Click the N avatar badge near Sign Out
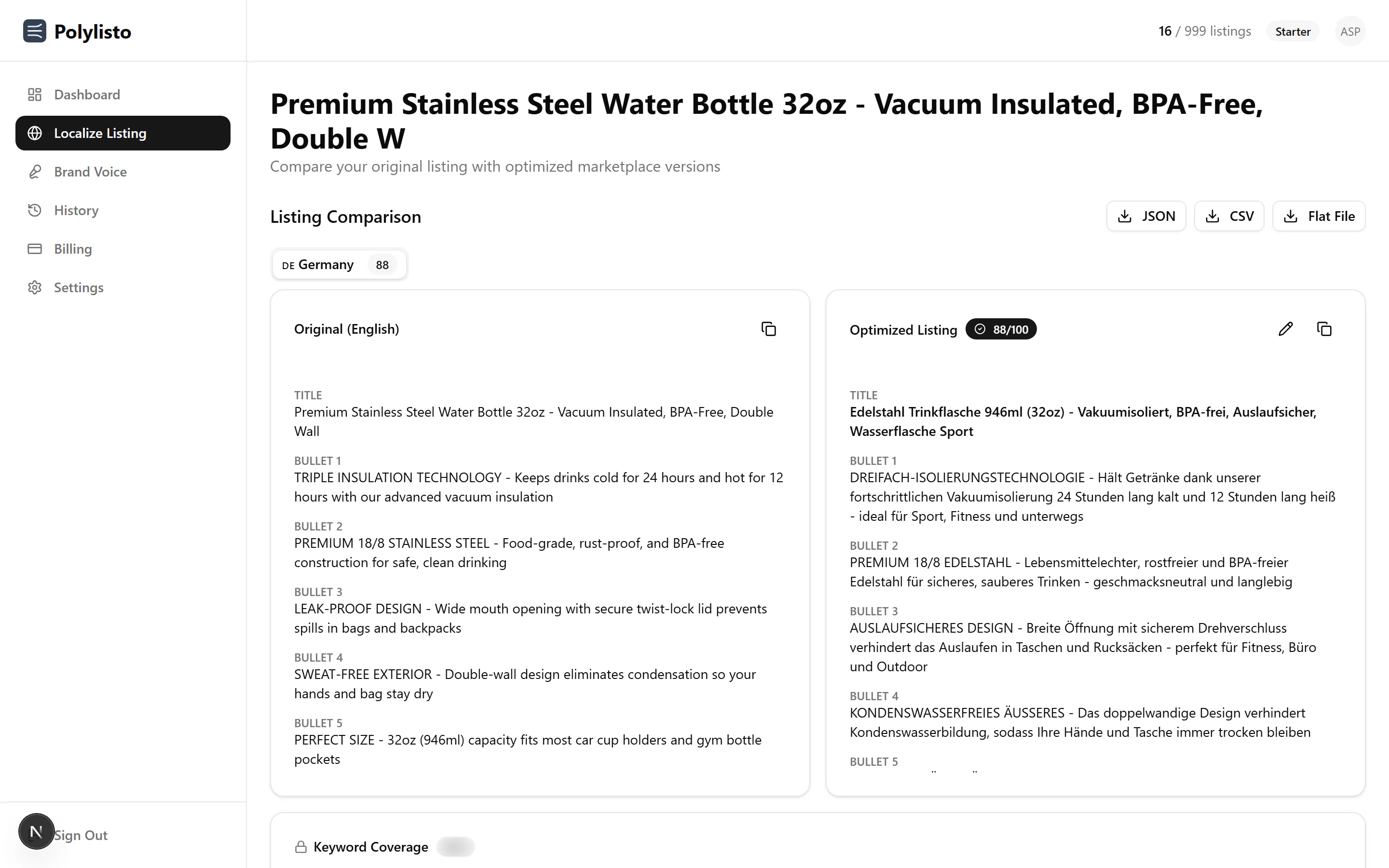The image size is (1389, 868). (36, 831)
